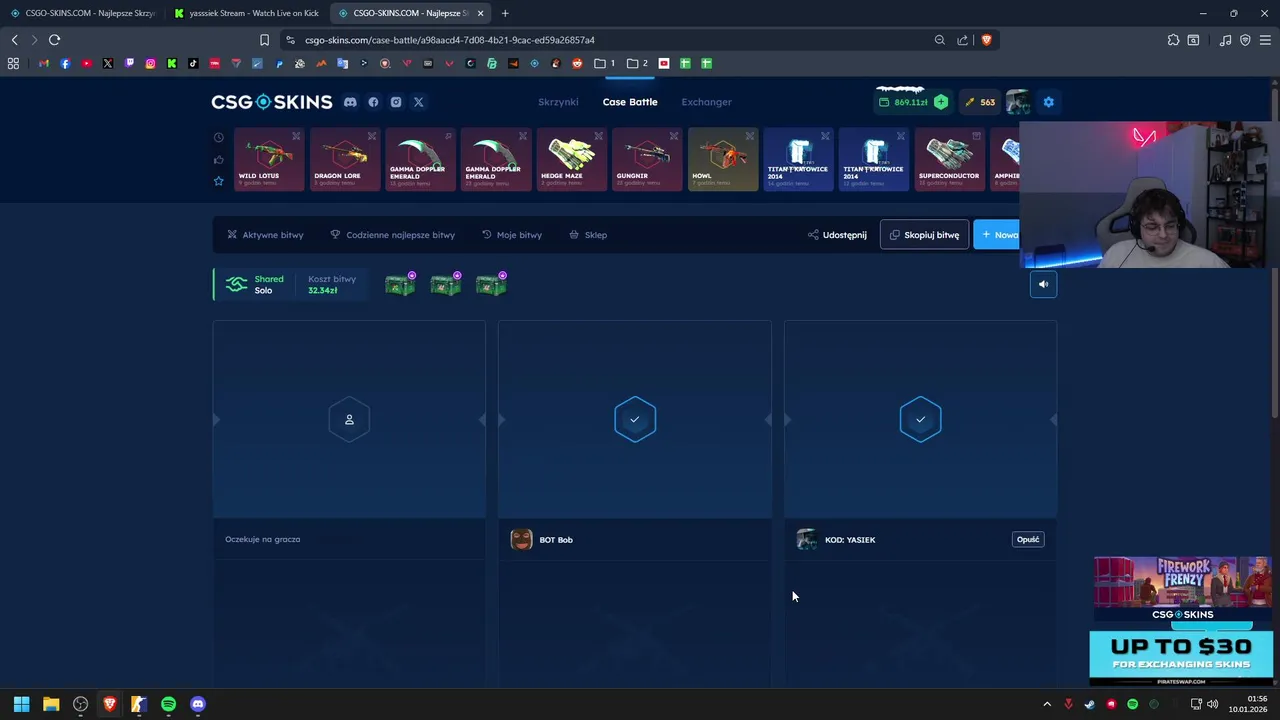Click the Udostępnij share button
This screenshot has height=720, width=1280.
[x=837, y=235]
